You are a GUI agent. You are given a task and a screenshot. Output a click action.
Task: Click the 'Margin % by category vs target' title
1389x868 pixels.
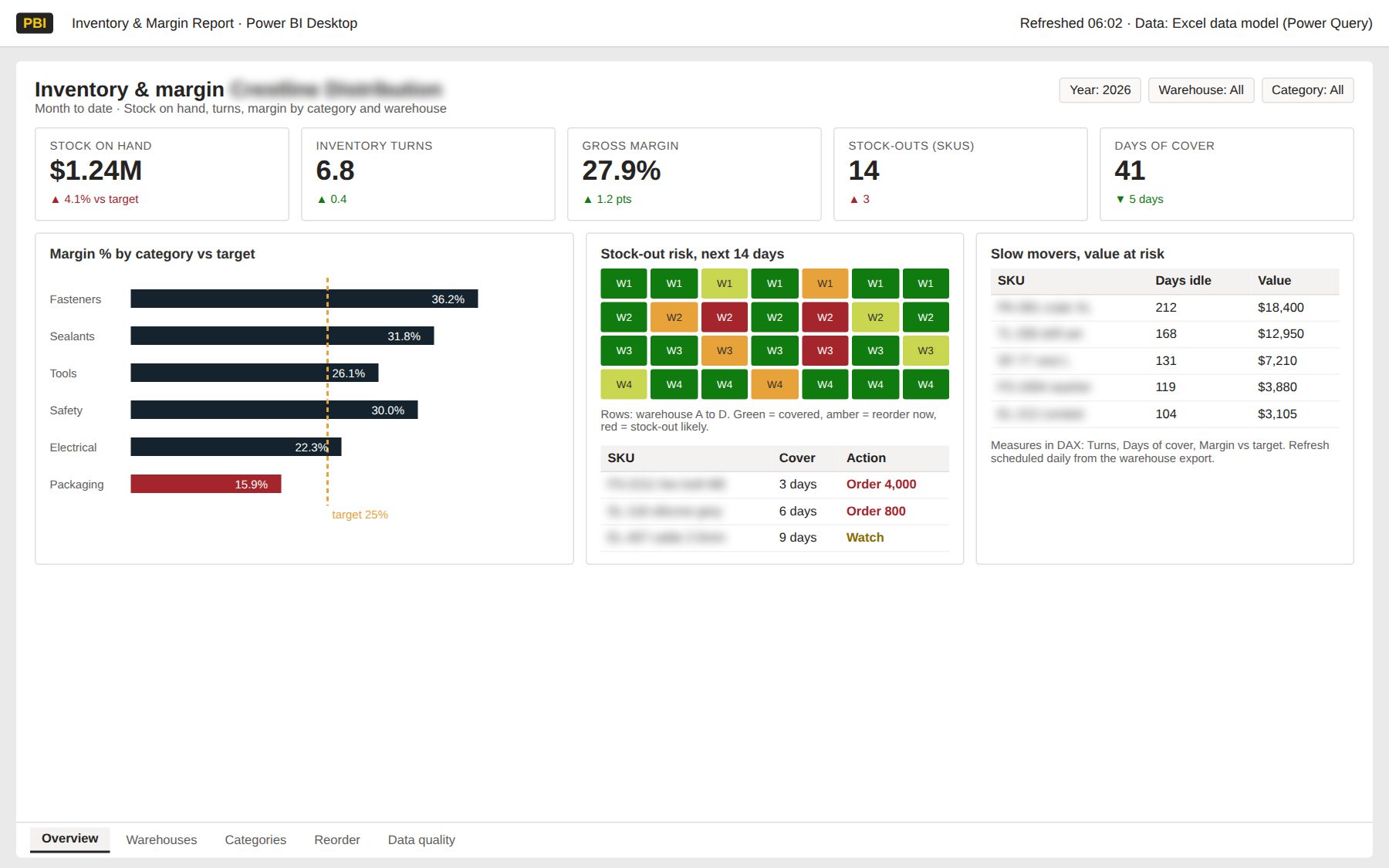tap(152, 254)
